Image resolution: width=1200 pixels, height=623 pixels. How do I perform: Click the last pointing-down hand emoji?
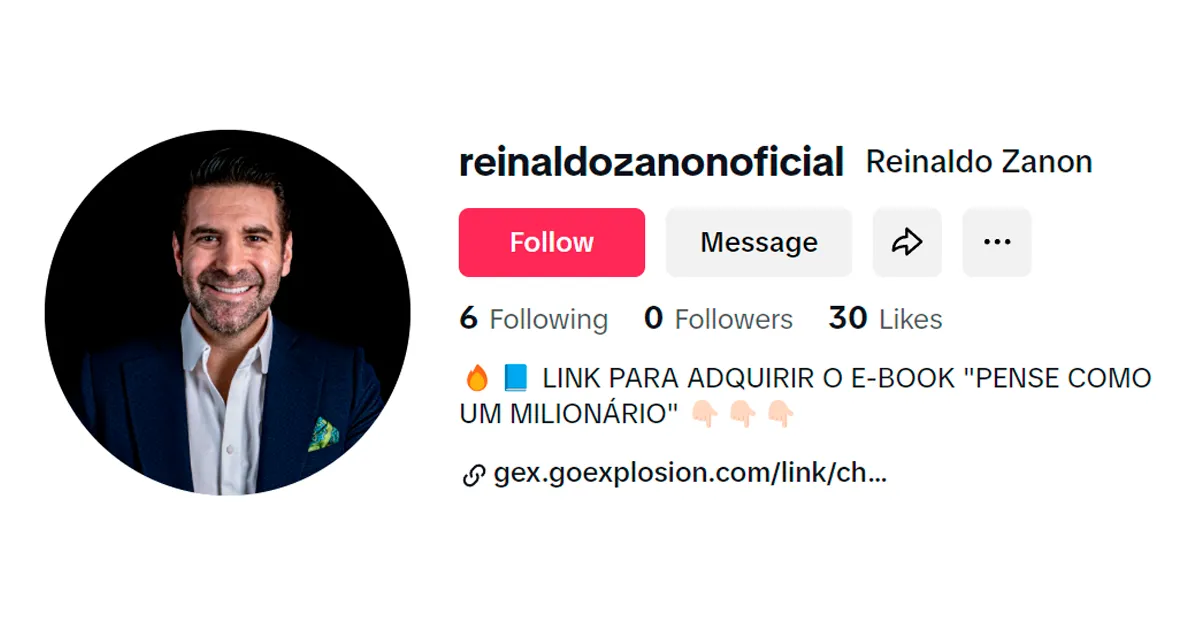click(x=781, y=413)
